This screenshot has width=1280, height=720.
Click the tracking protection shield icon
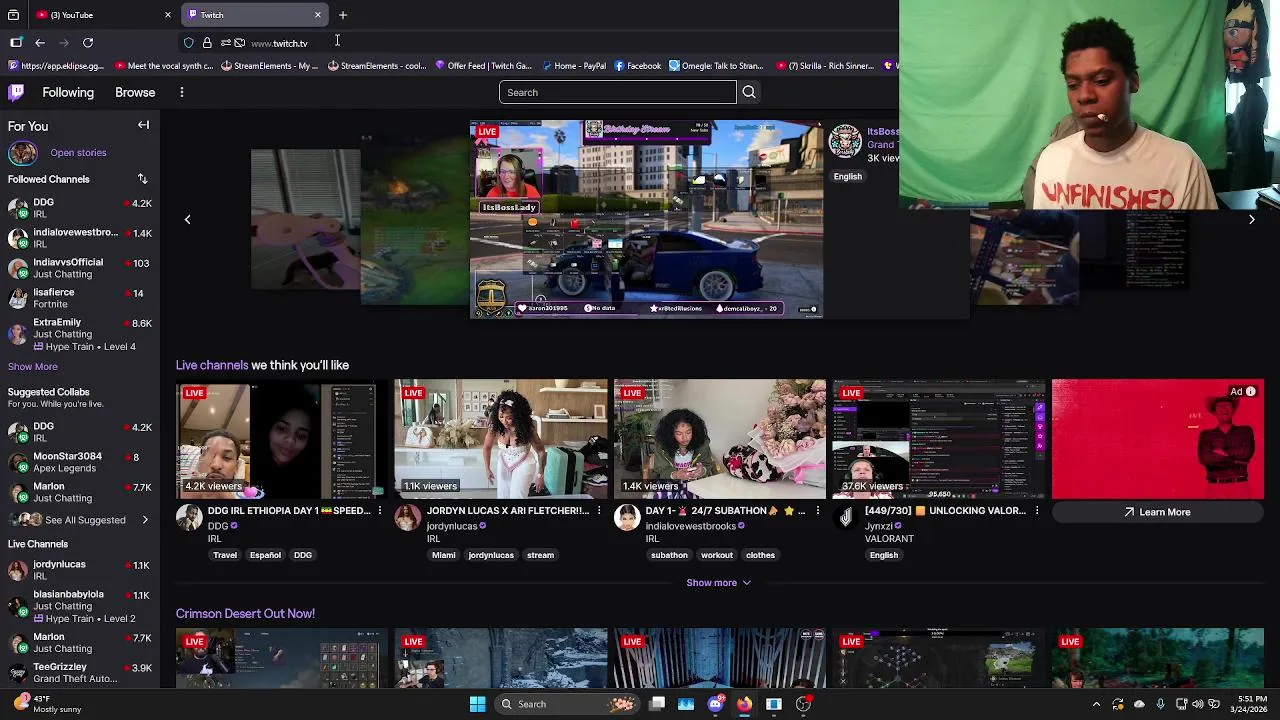pyautogui.click(x=189, y=43)
